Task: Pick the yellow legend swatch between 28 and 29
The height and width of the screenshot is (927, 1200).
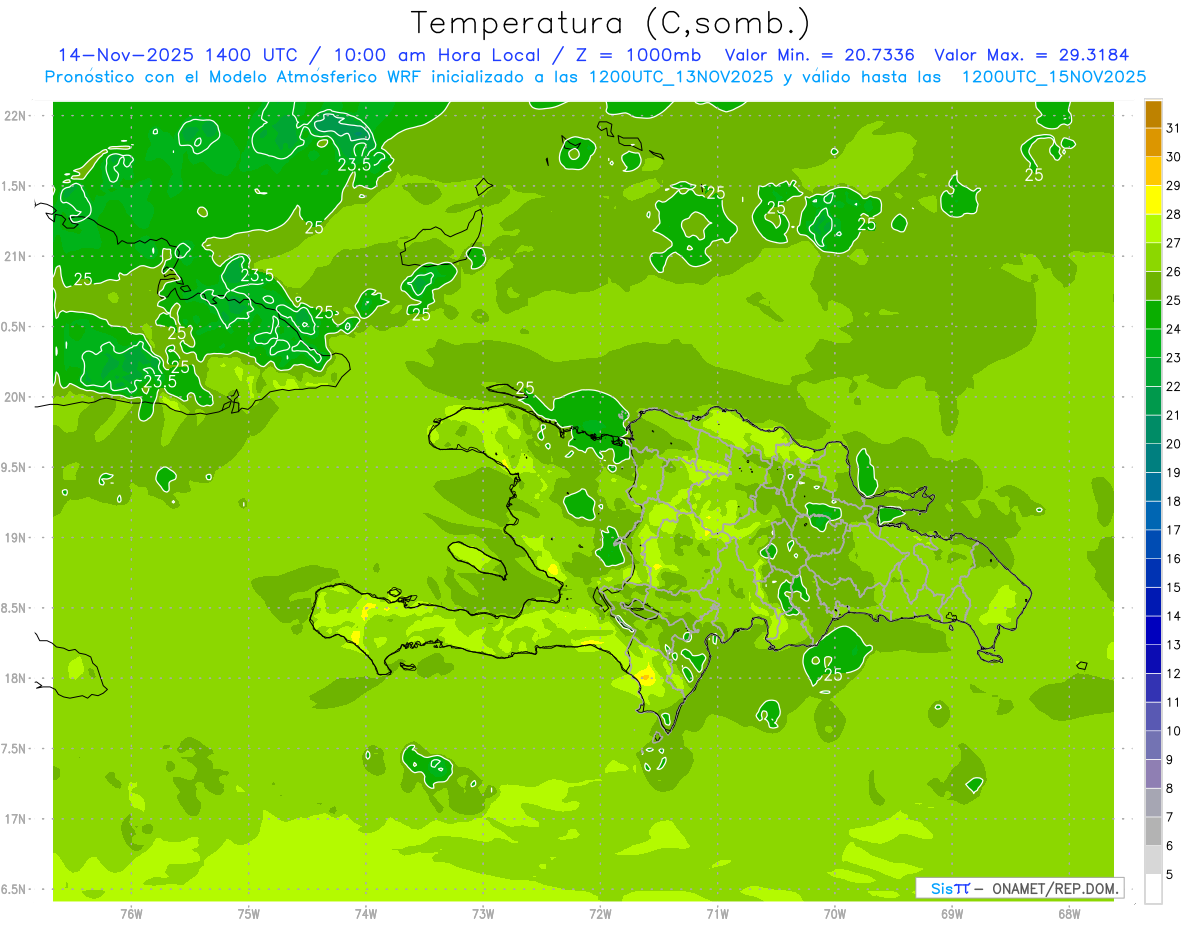Action: [x=1153, y=199]
